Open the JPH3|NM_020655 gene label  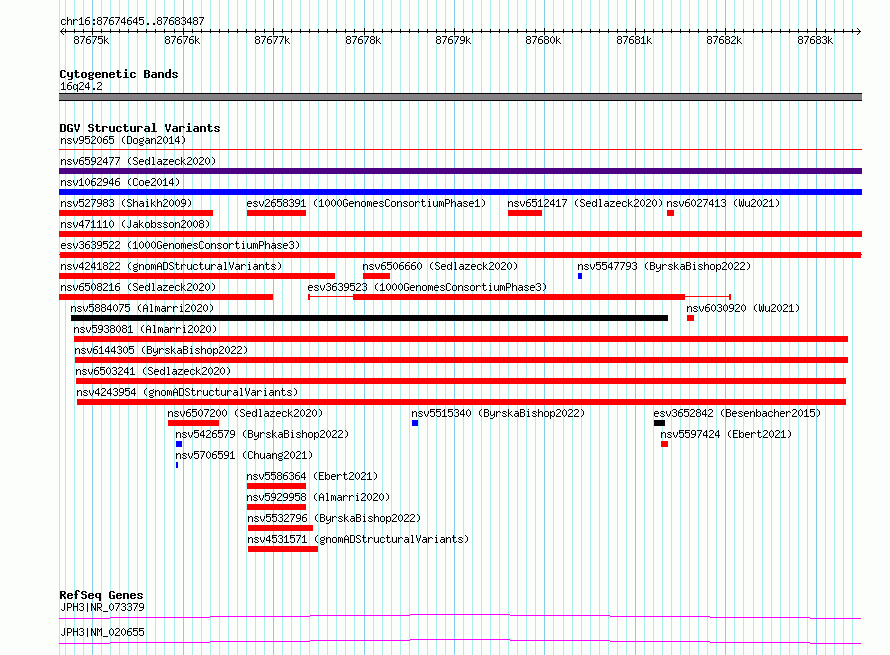(102, 632)
